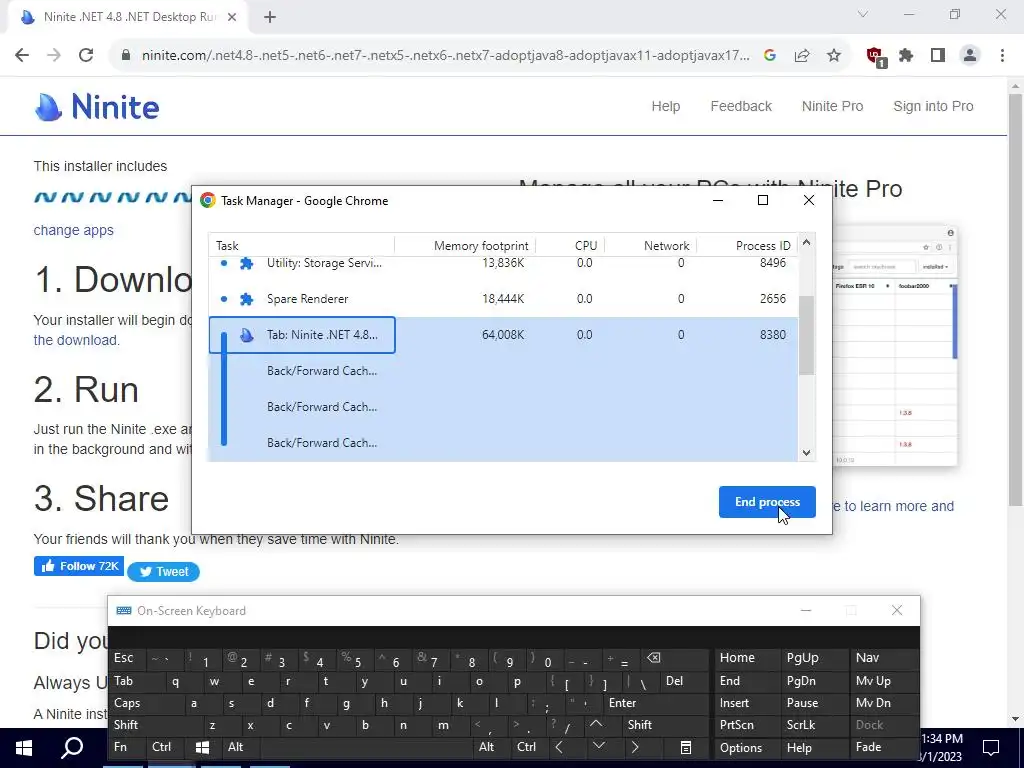Click the browser Back arrow
The width and height of the screenshot is (1024, 768).
[22, 56]
